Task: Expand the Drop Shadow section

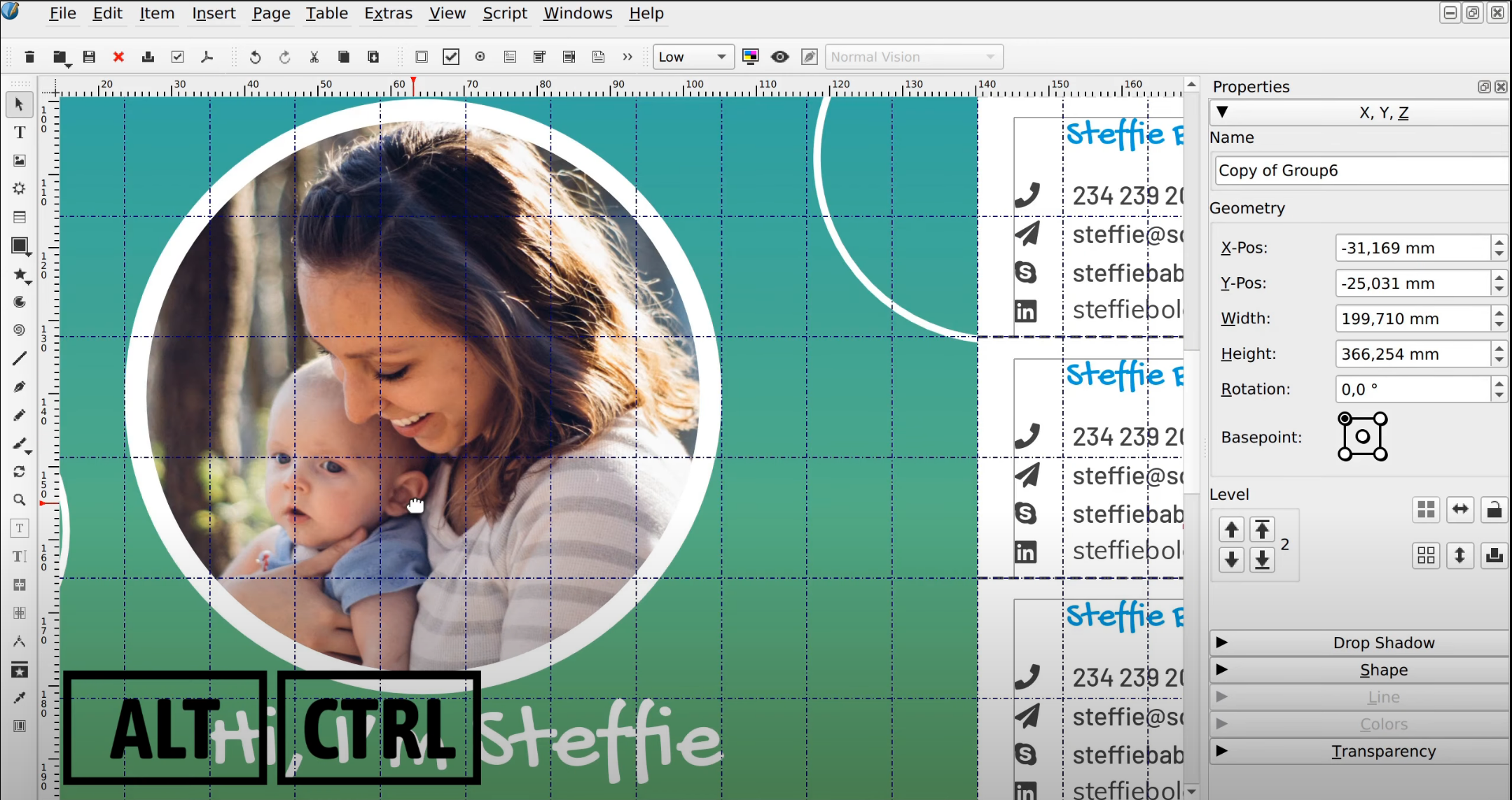Action: (1221, 641)
